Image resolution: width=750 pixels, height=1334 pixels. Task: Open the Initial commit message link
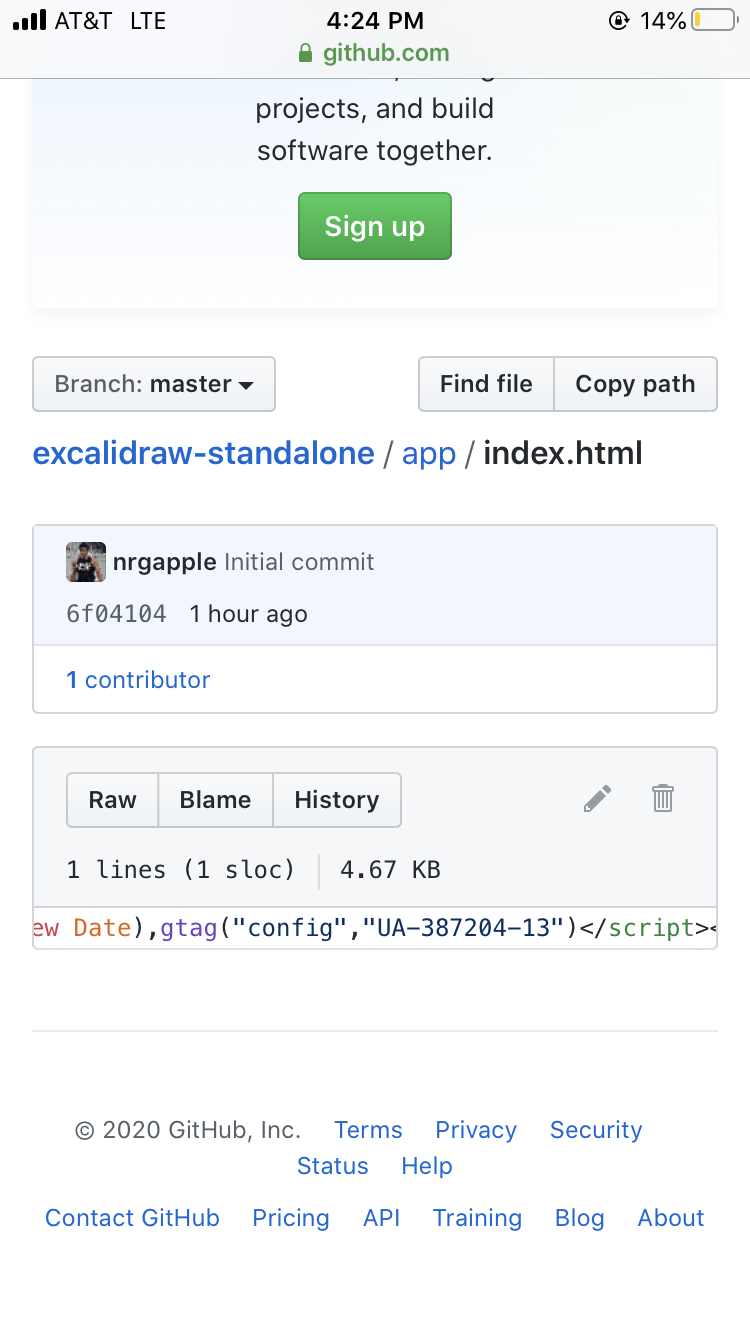299,562
